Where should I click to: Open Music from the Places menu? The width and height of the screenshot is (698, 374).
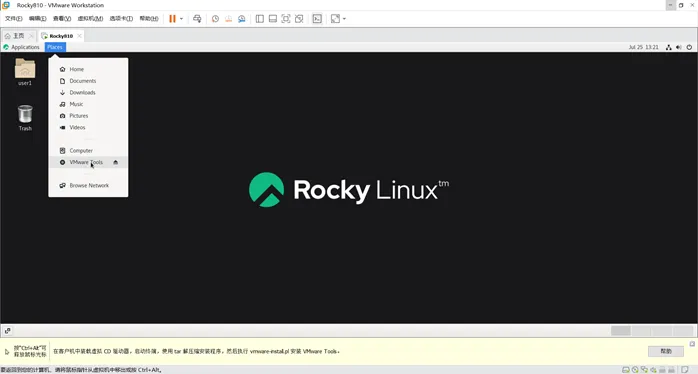[x=88, y=104]
